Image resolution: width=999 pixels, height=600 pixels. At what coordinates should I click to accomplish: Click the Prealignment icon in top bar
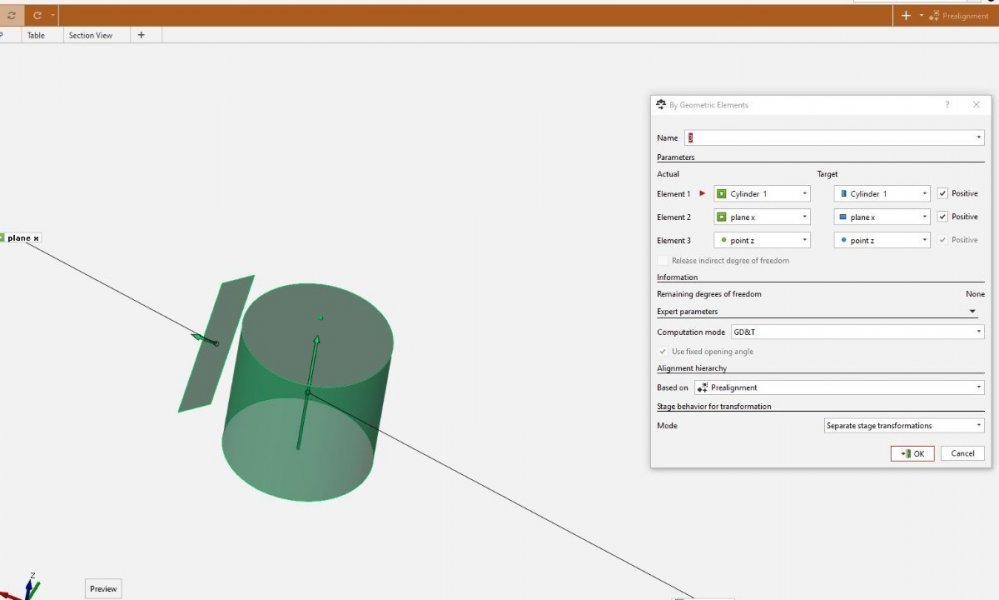click(x=934, y=16)
